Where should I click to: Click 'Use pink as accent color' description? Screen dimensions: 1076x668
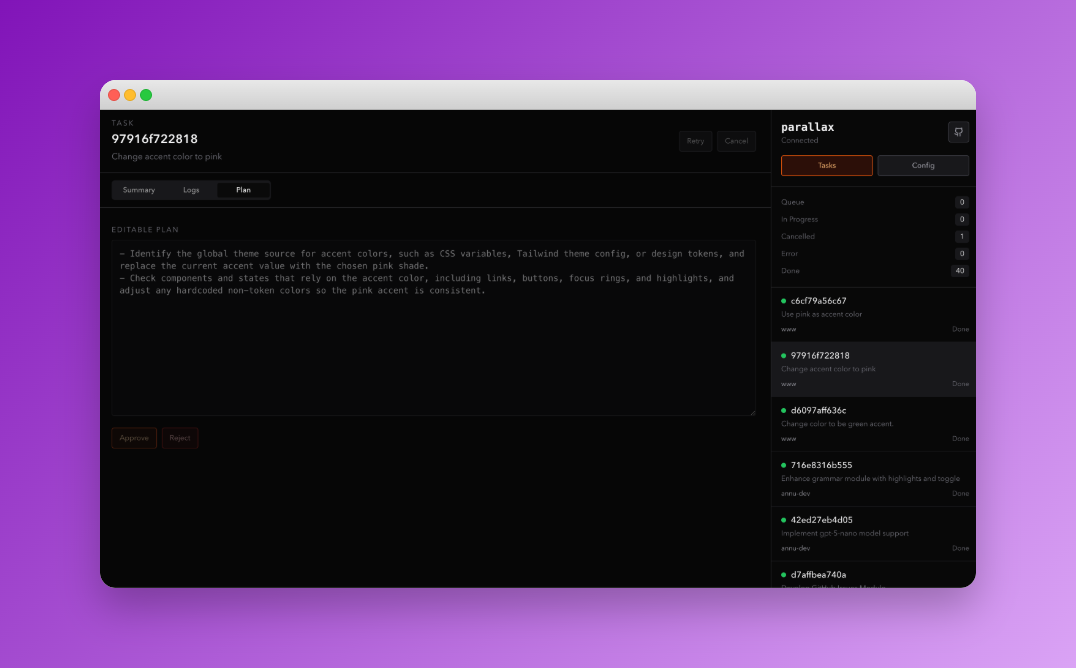pos(821,314)
